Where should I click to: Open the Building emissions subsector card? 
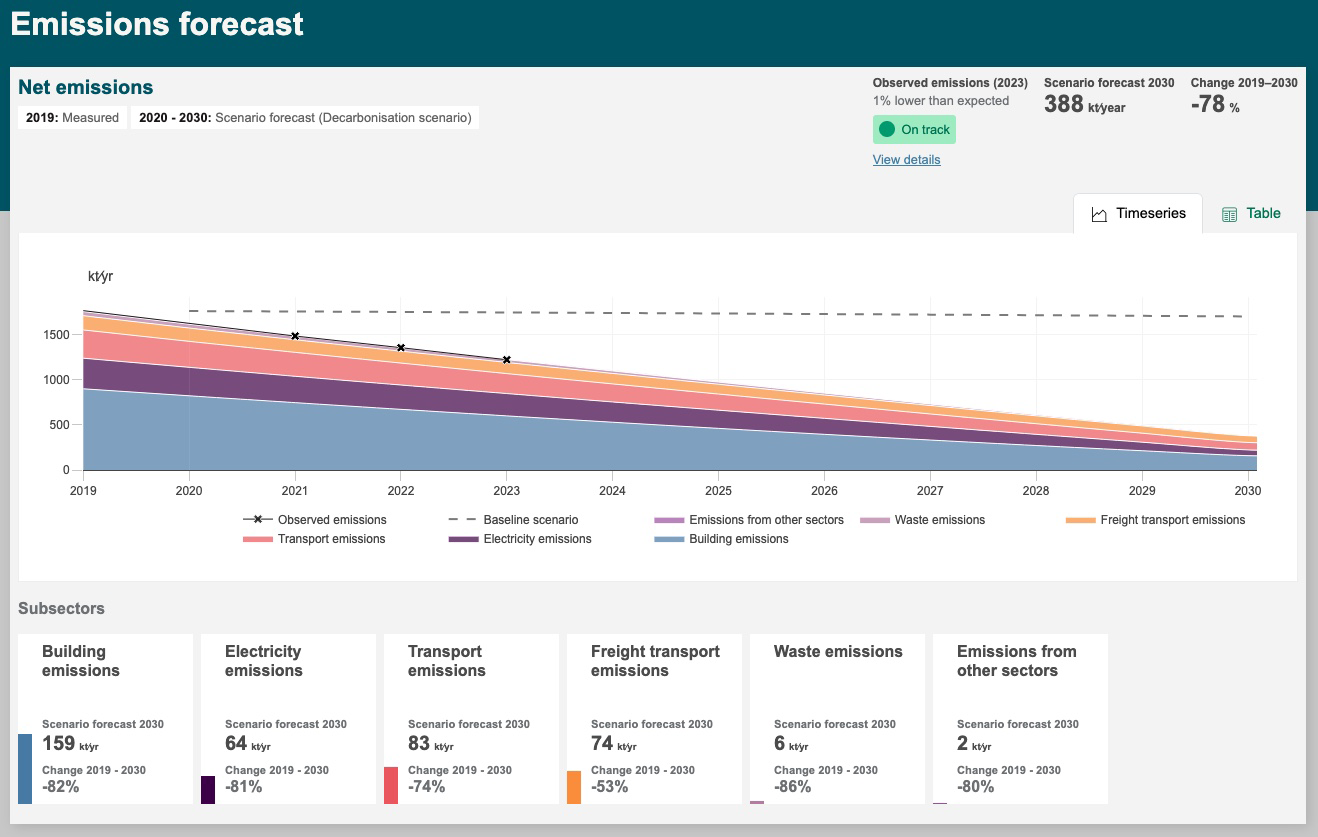105,718
